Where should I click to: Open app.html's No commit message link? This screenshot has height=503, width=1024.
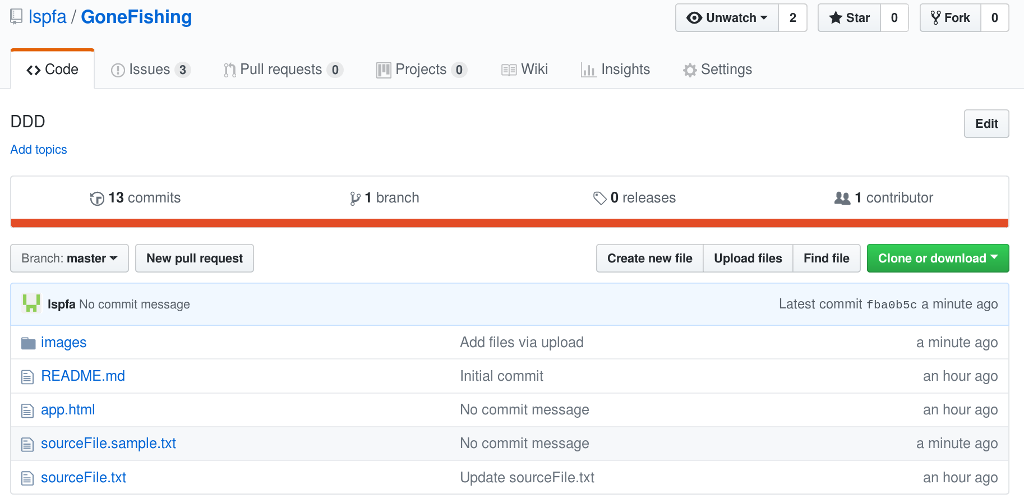pos(524,410)
